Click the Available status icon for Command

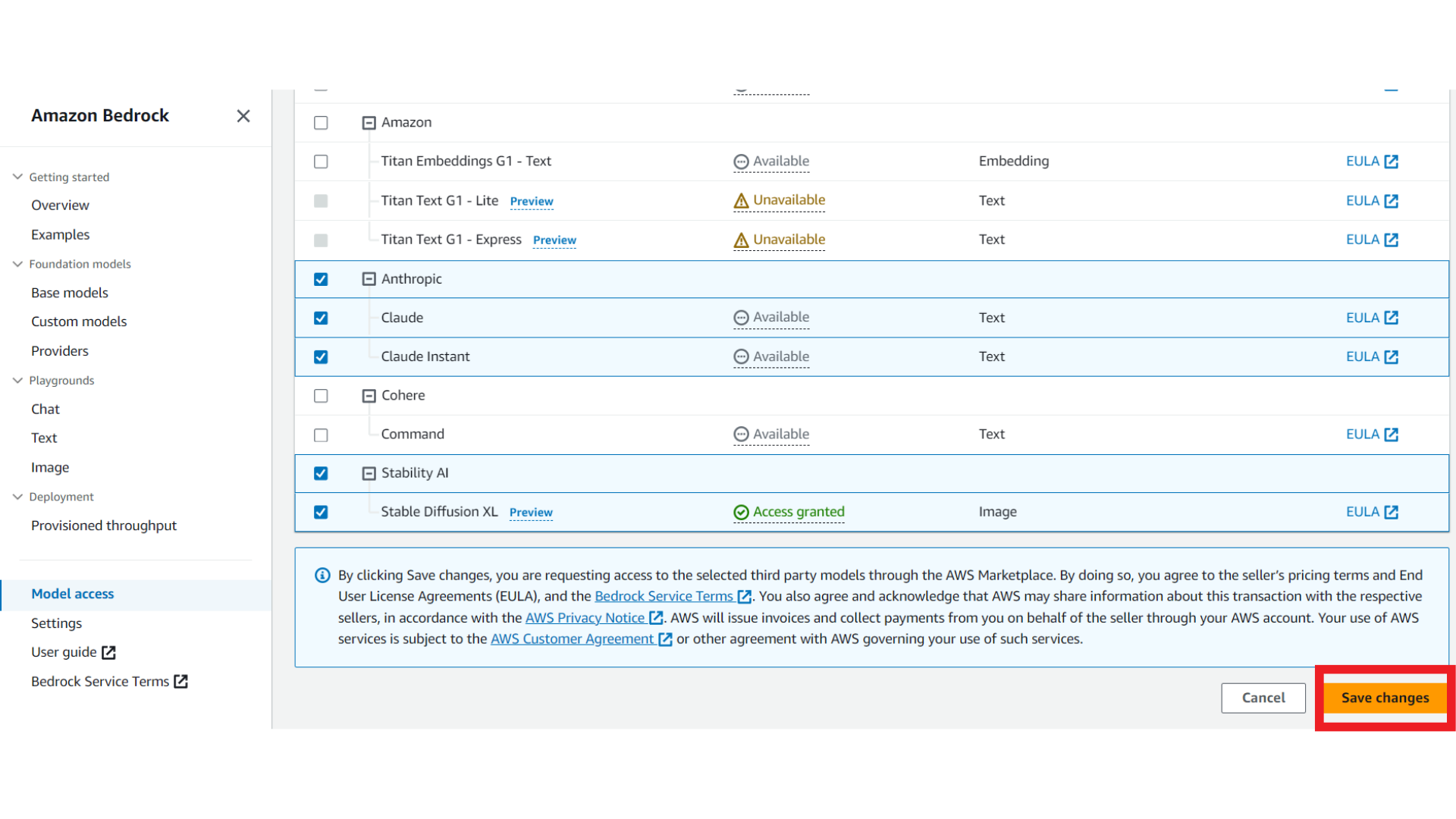[741, 435]
